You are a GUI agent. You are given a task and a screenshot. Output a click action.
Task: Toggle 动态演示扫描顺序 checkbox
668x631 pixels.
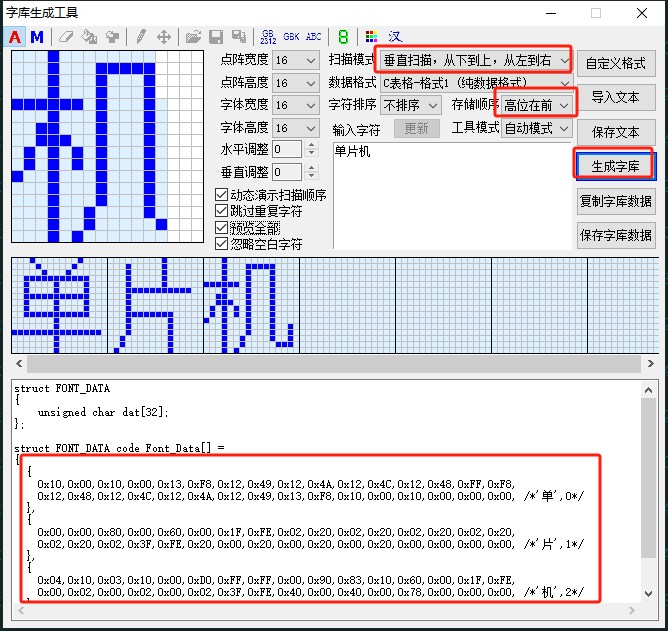click(x=271, y=195)
